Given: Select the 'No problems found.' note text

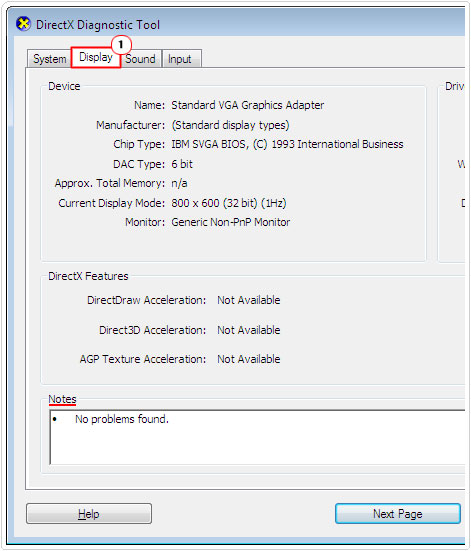Looking at the screenshot, I should point(122,419).
